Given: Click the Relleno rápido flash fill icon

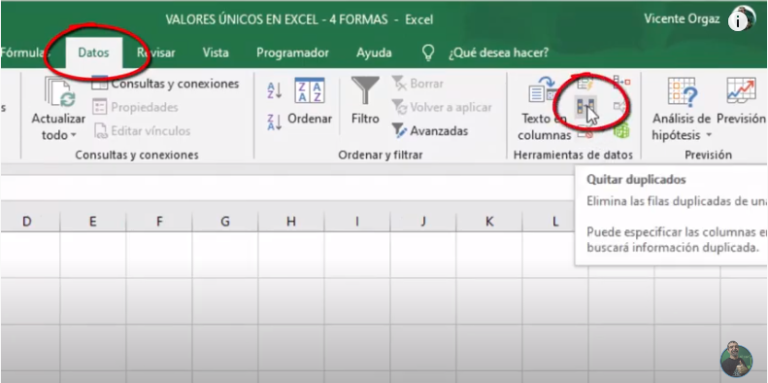Looking at the screenshot, I should point(585,83).
